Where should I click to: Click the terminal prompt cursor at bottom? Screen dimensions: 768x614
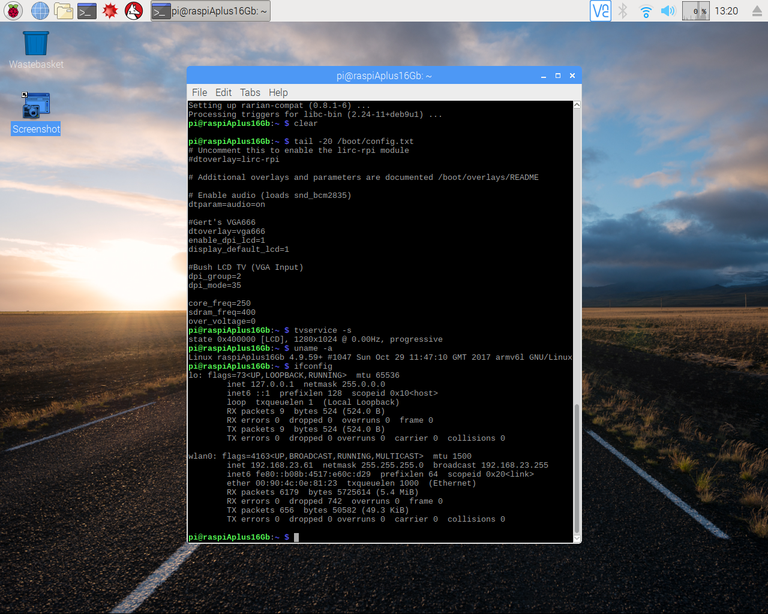(296, 537)
